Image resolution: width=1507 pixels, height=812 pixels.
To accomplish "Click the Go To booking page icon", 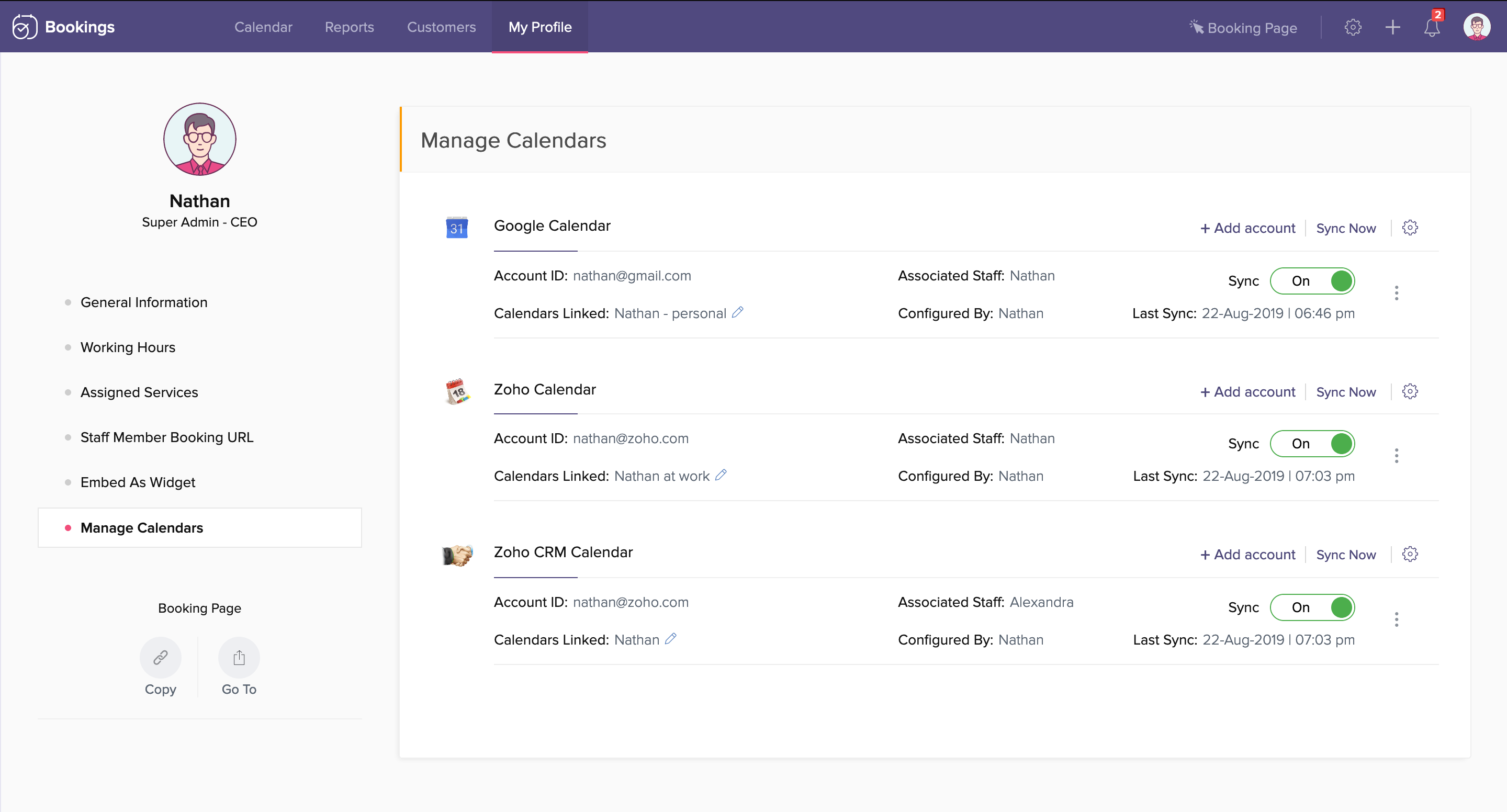I will (x=239, y=658).
